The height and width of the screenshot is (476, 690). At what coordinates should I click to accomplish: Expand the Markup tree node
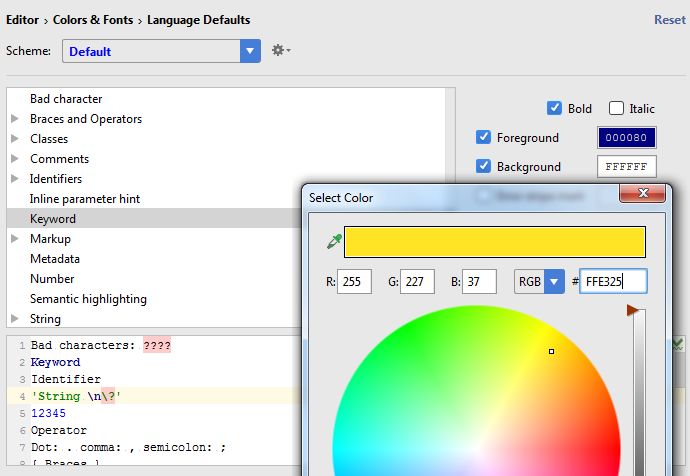click(x=15, y=239)
